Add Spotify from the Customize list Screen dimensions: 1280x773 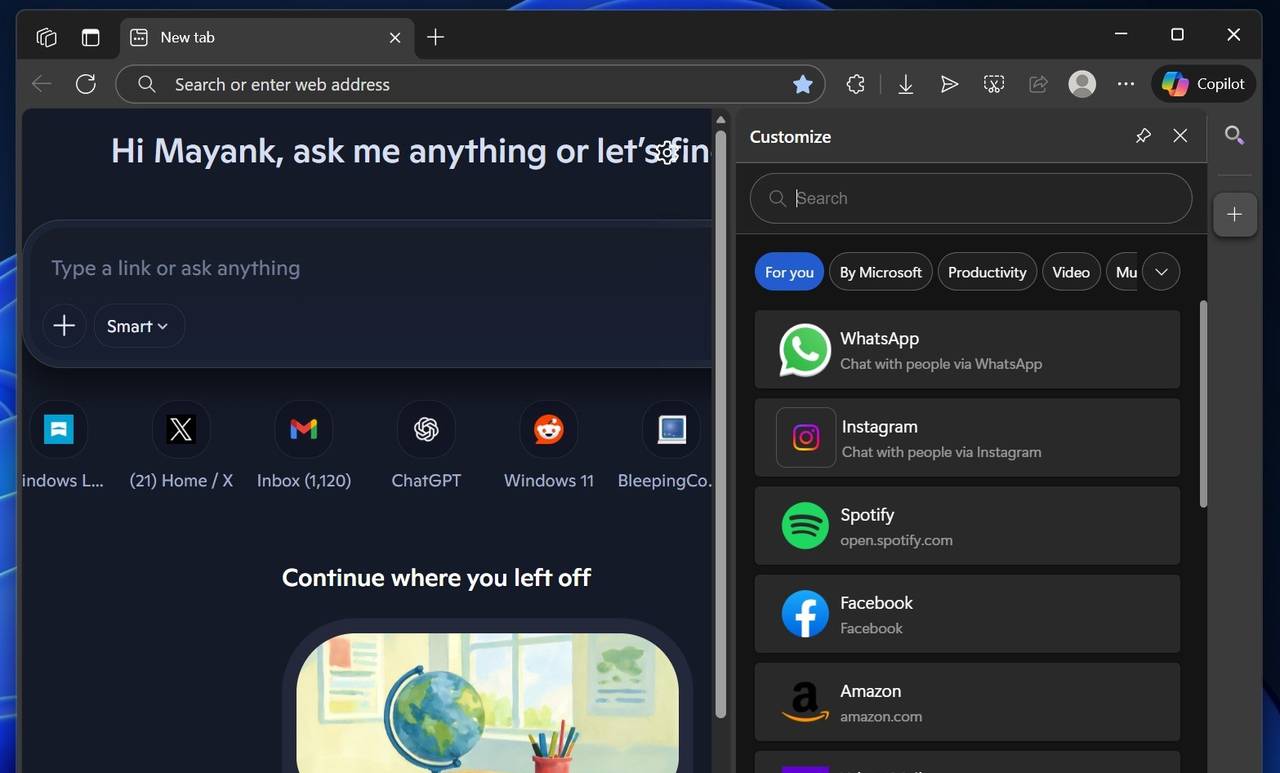966,526
